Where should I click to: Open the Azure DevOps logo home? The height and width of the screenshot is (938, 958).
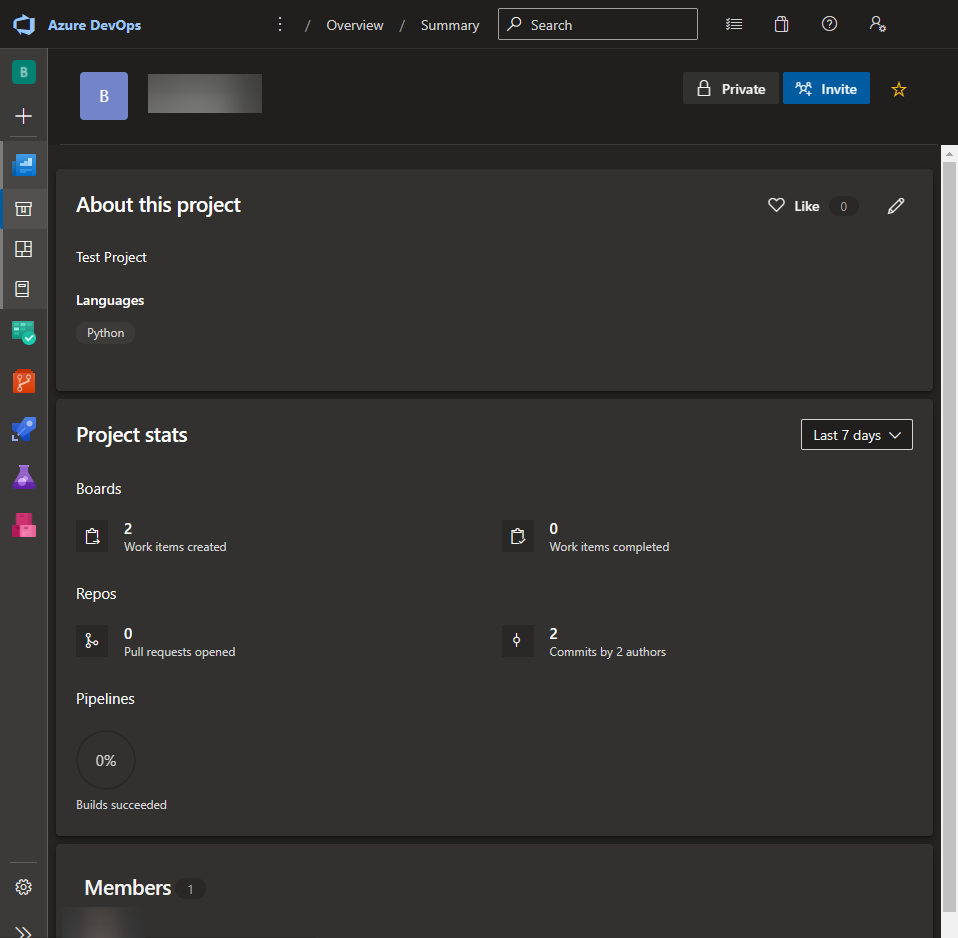(x=24, y=25)
